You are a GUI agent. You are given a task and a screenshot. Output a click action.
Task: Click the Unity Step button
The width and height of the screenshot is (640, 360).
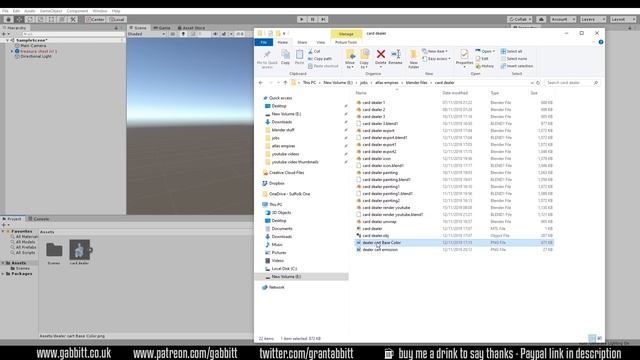(323, 19)
